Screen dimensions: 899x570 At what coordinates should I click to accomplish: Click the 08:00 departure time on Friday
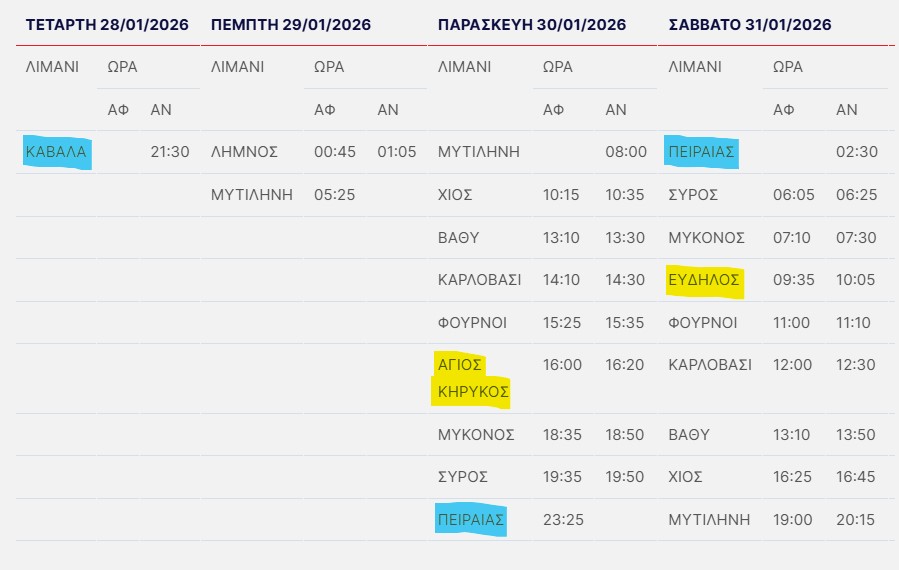(626, 153)
